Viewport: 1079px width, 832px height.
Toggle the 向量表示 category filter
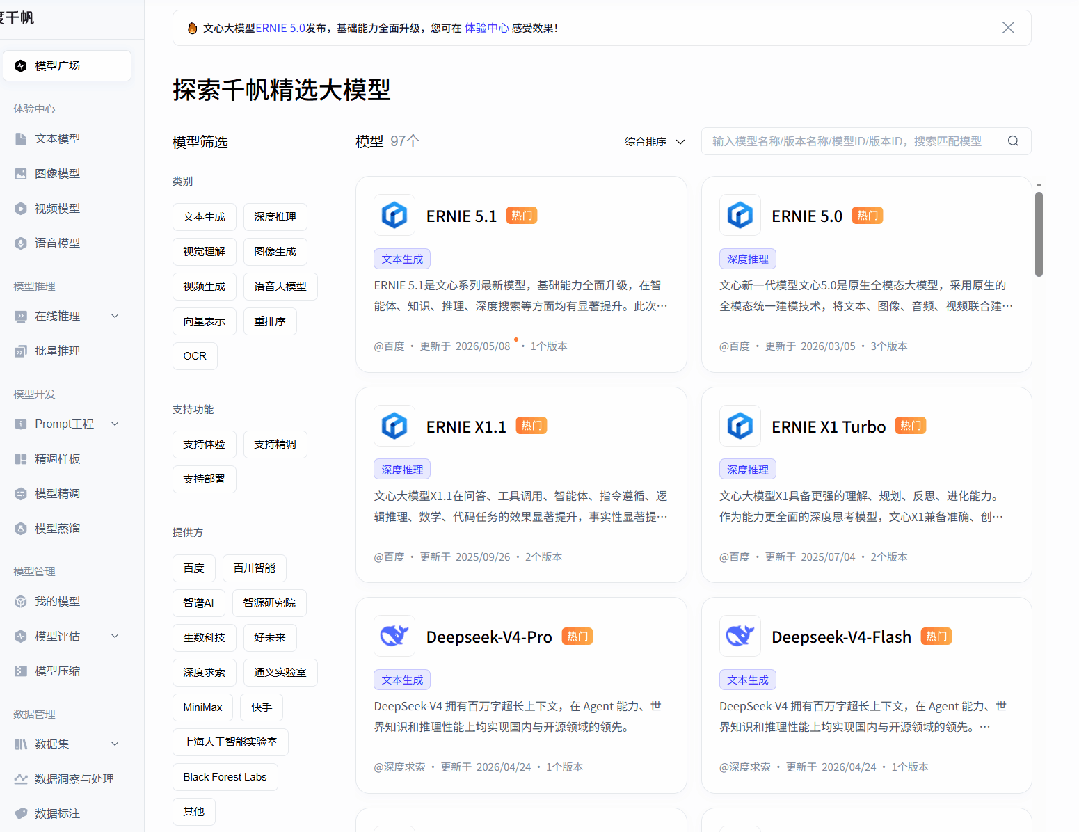tap(204, 321)
